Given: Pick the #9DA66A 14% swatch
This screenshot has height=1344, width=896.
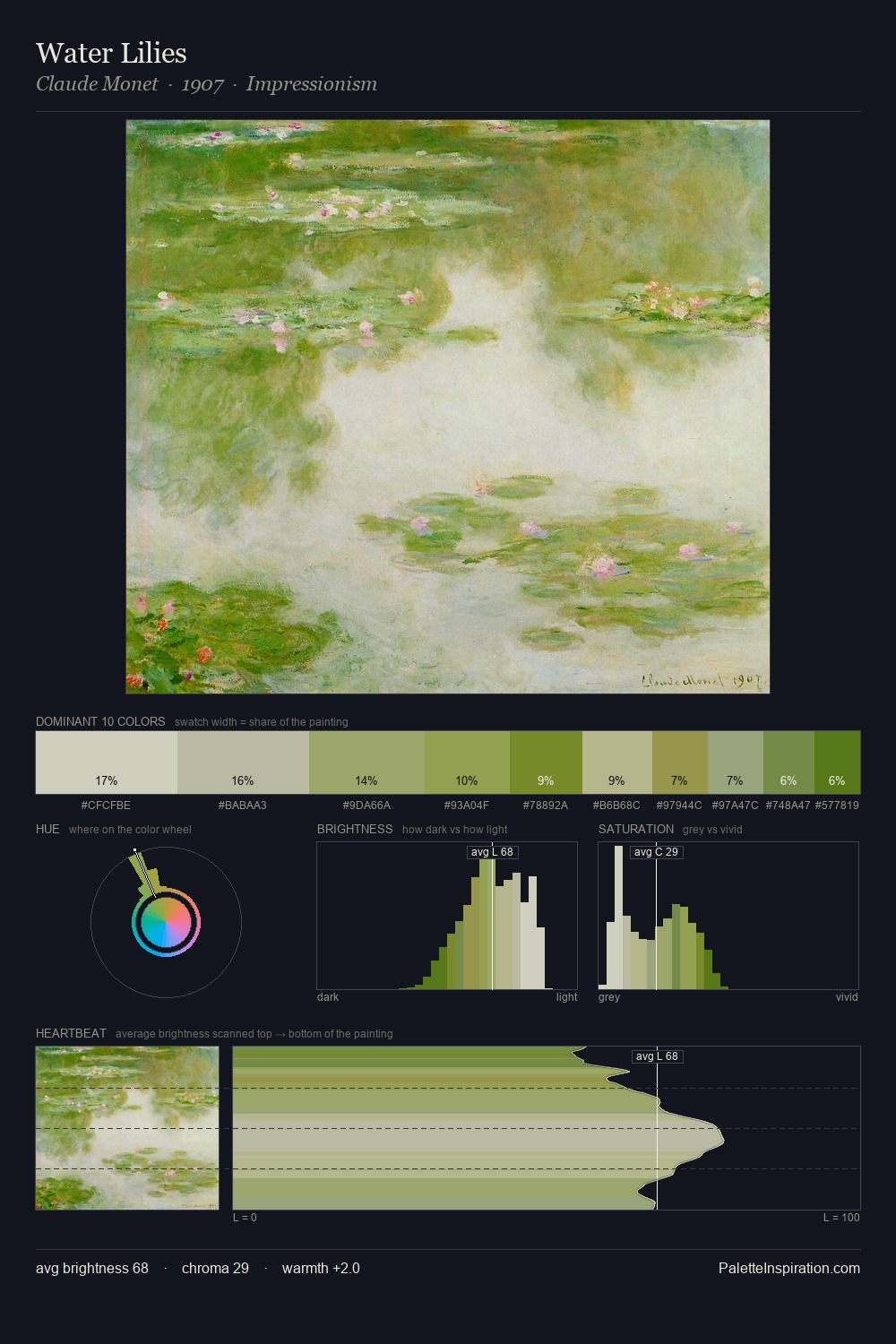Looking at the screenshot, I should point(366,762).
